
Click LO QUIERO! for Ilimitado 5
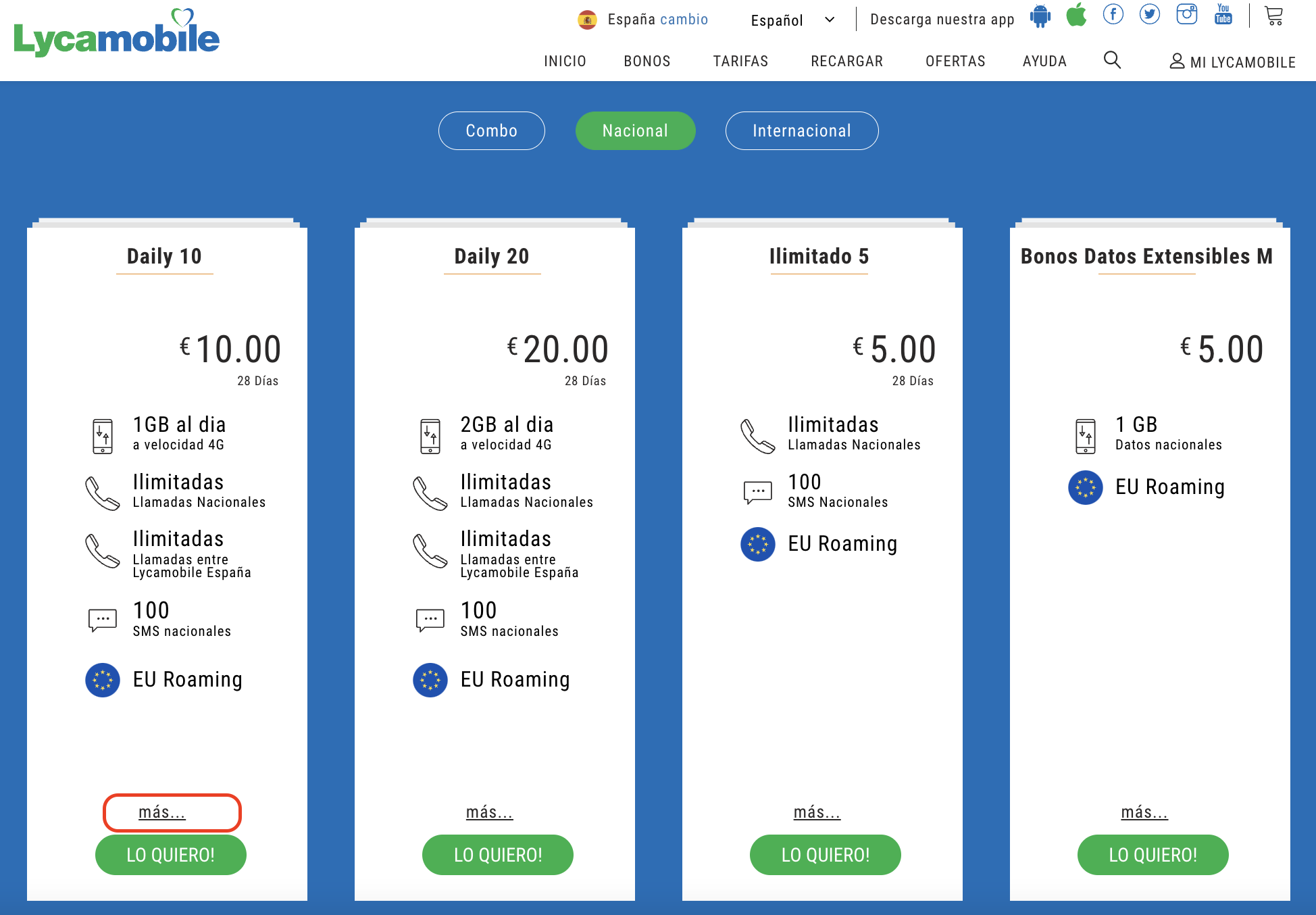coord(826,855)
